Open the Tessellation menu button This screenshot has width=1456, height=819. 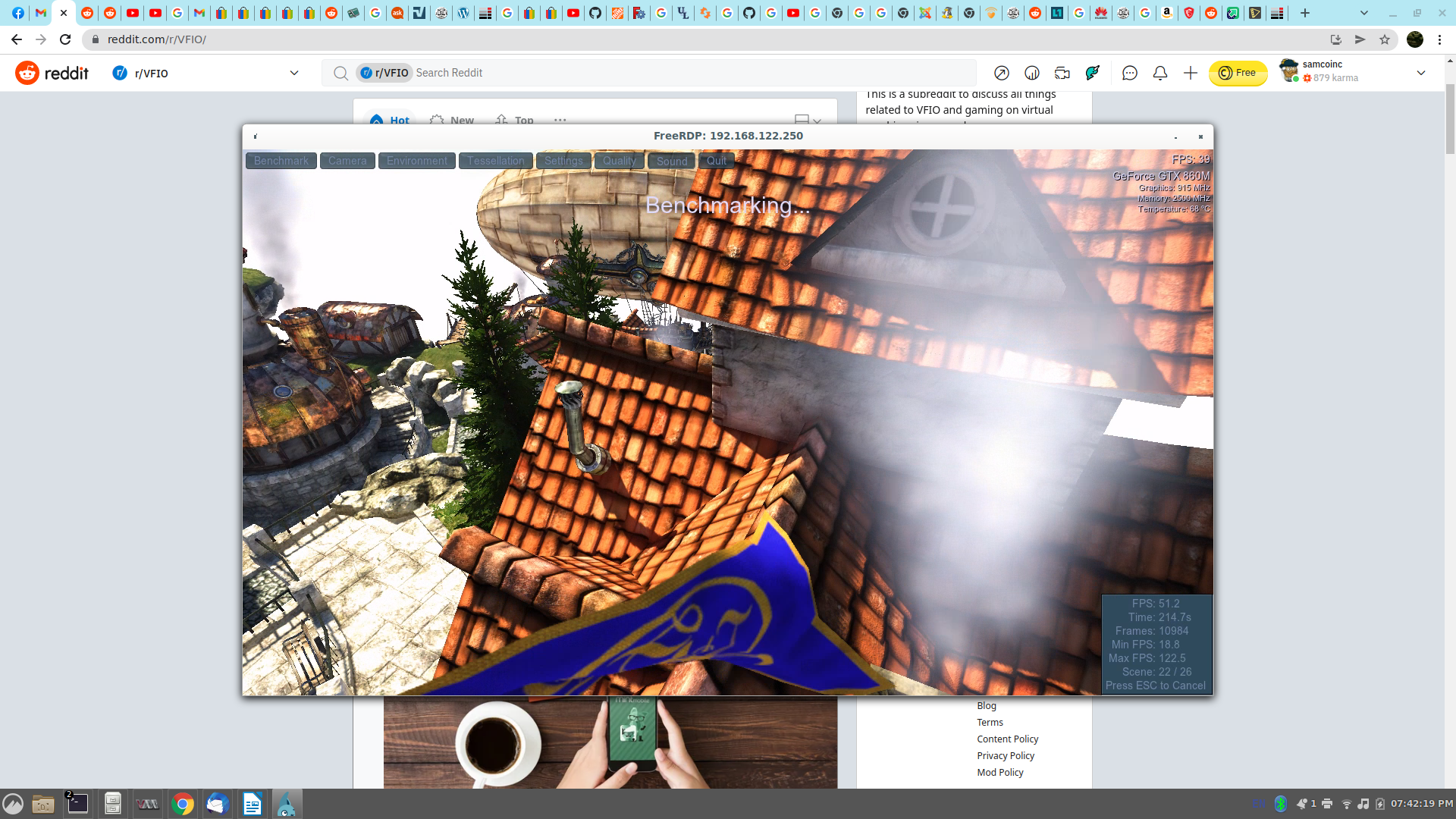496,161
